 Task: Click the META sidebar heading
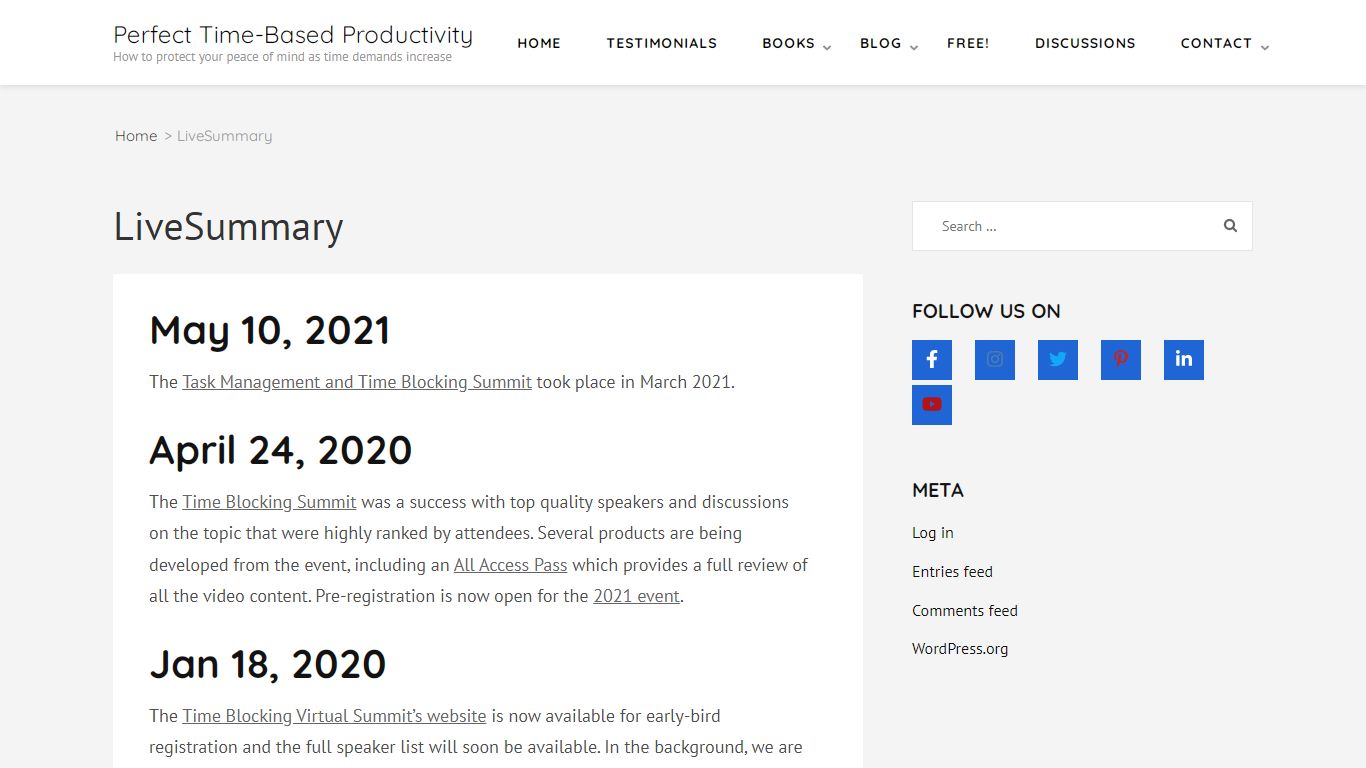[x=938, y=490]
